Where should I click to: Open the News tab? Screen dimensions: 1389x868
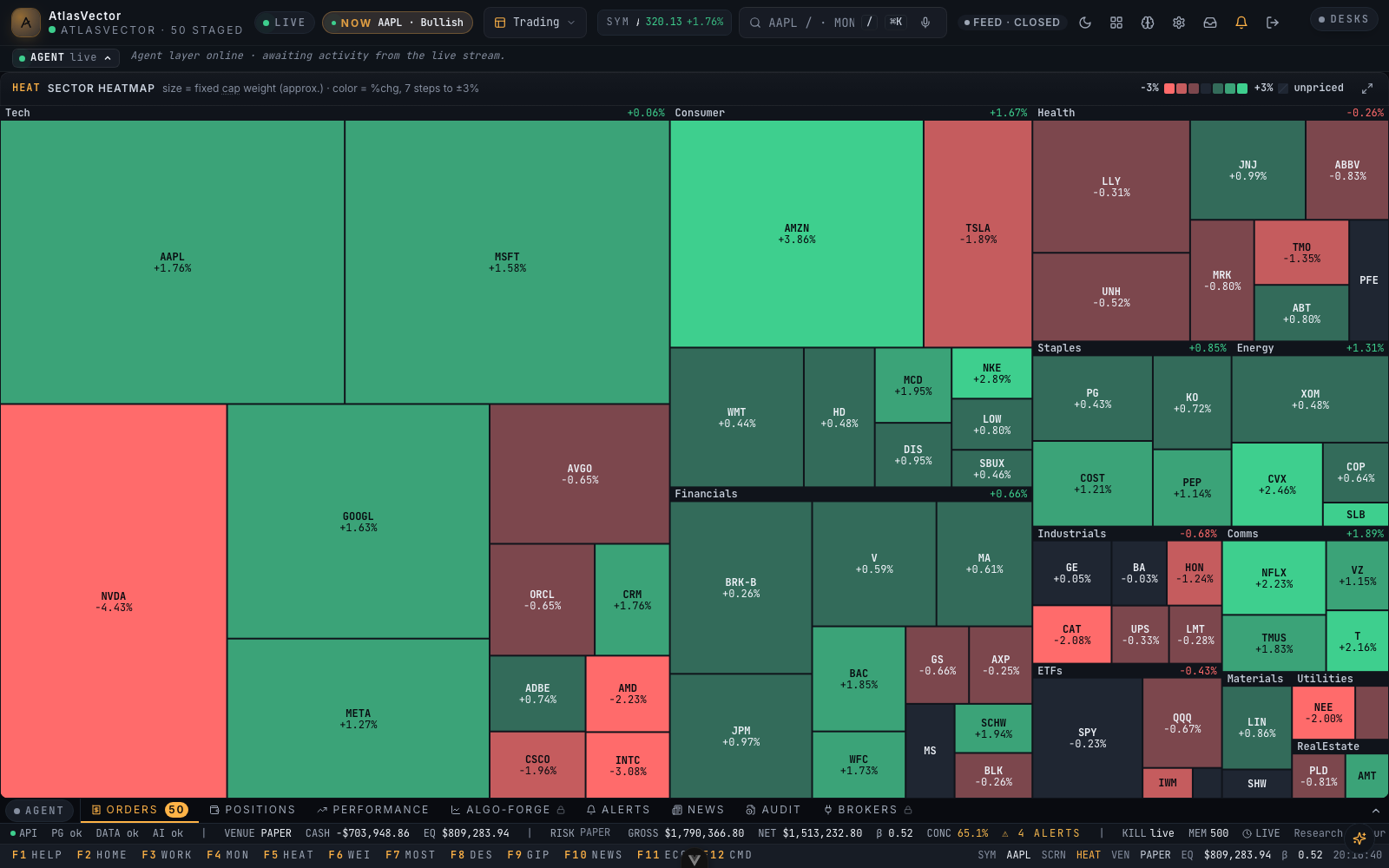point(698,810)
